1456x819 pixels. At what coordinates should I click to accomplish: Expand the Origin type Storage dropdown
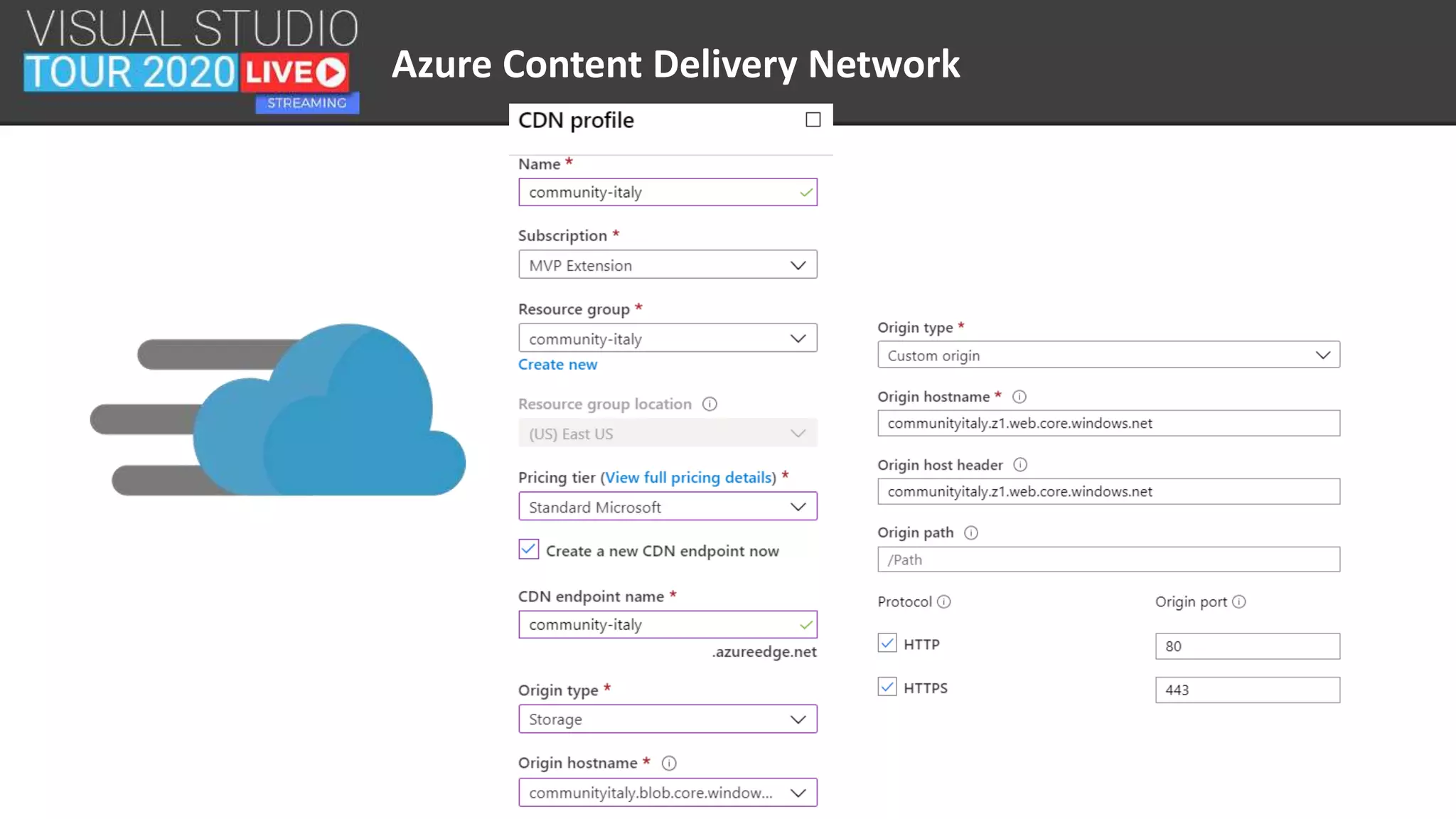click(x=668, y=719)
